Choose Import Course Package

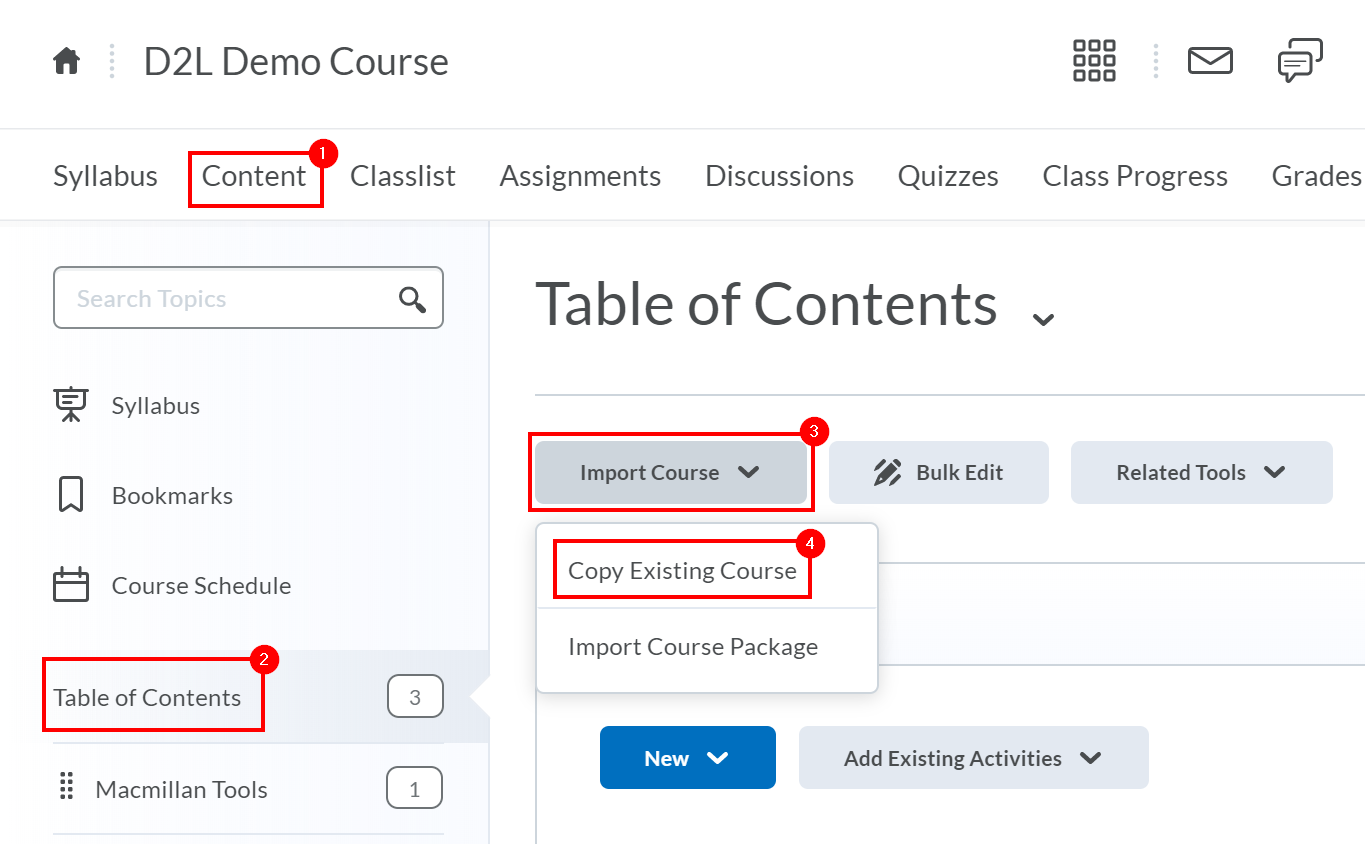point(693,647)
